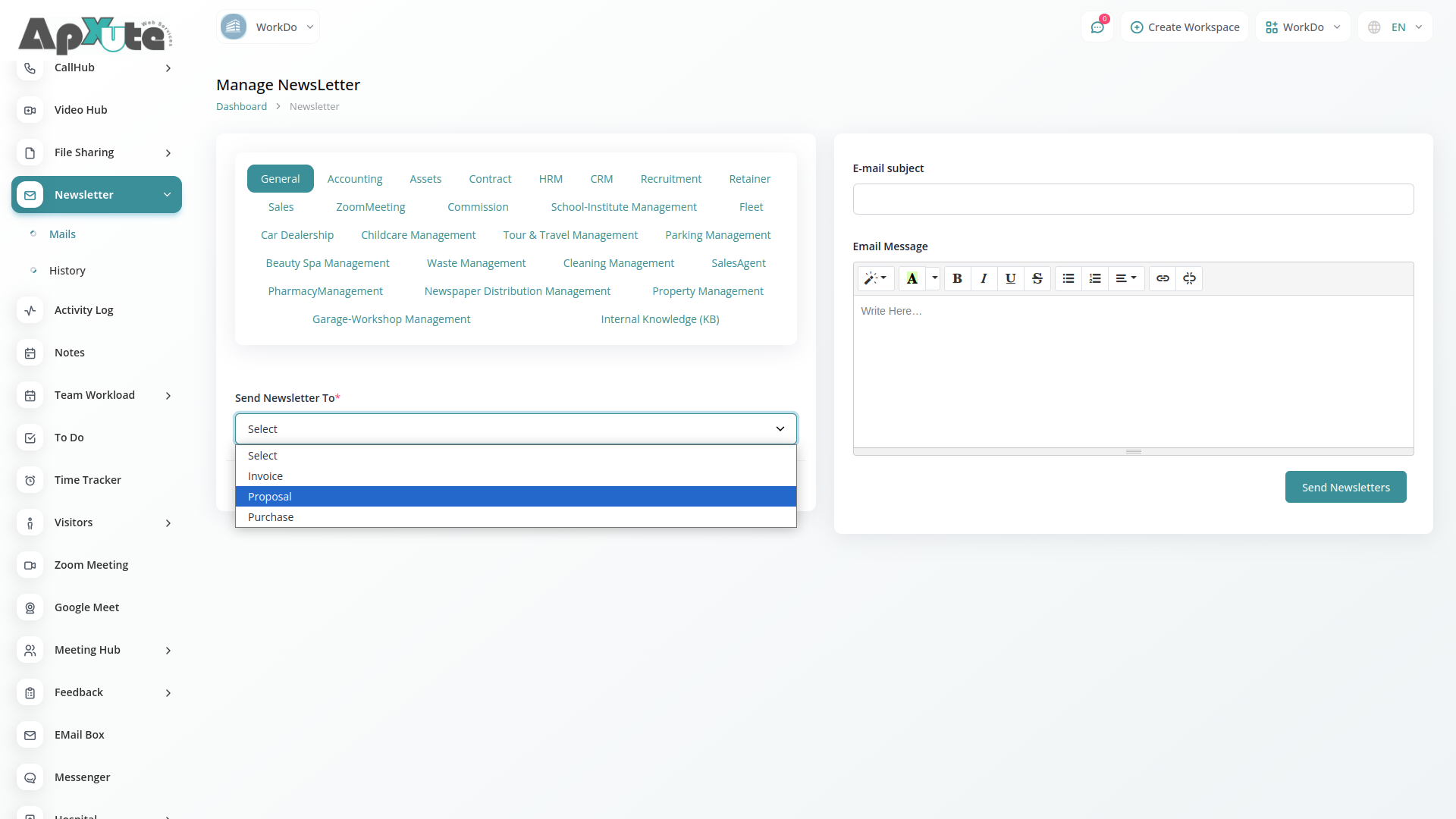This screenshot has height=819, width=1456.
Task: Click the font highlight color button
Action: (912, 278)
